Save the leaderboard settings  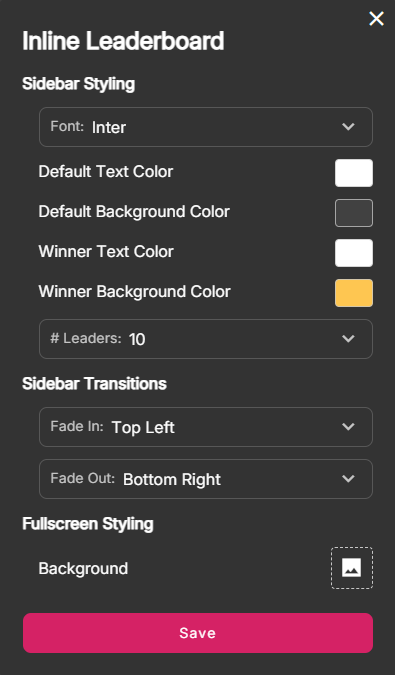[198, 633]
